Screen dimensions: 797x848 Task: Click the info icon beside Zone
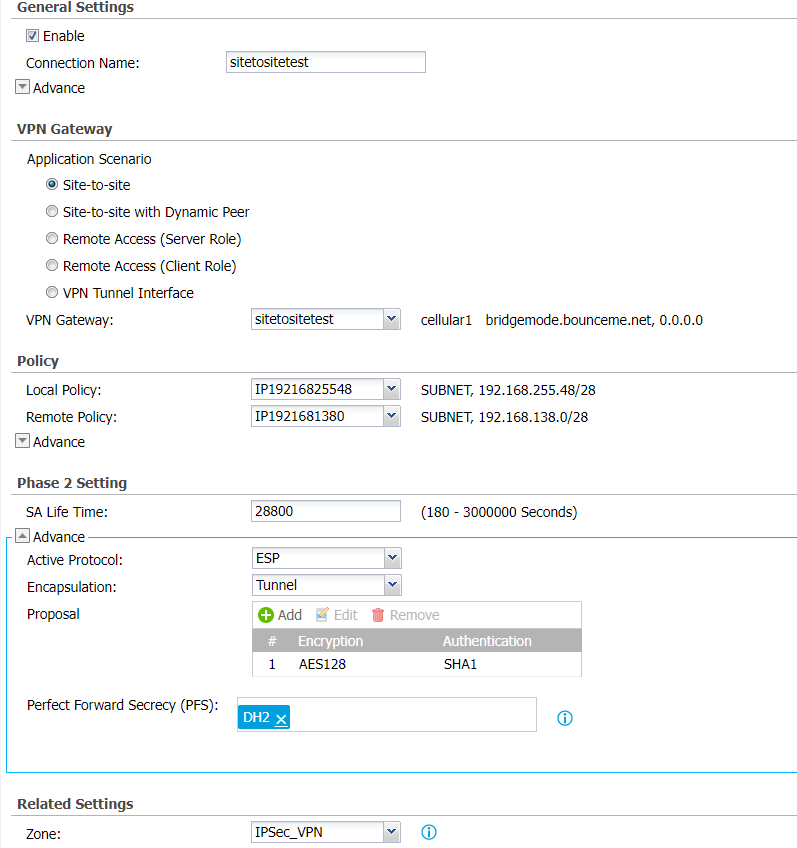tap(429, 832)
